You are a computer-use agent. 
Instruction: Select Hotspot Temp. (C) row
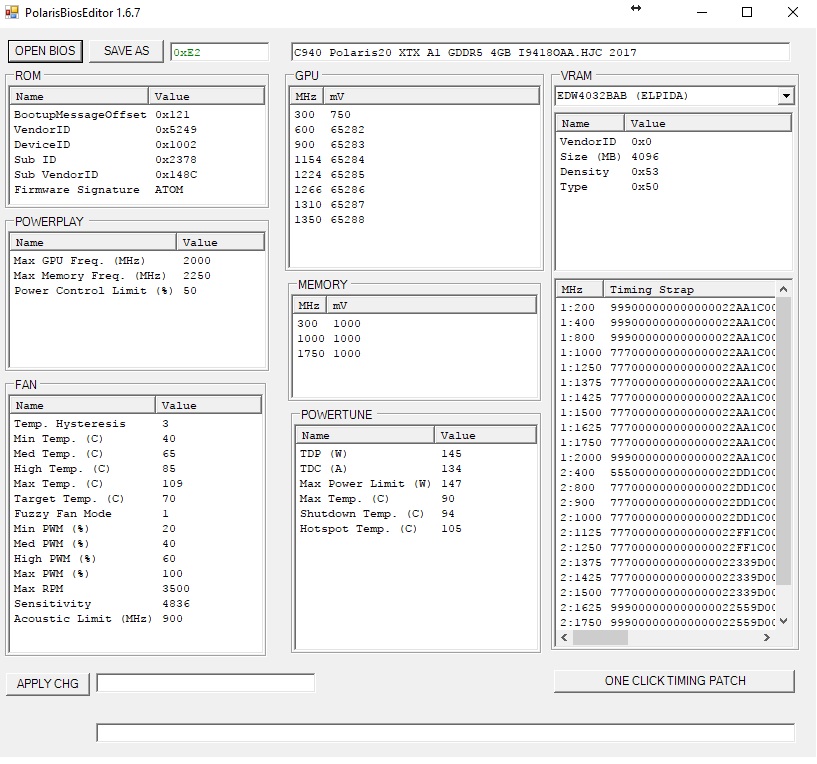416,529
